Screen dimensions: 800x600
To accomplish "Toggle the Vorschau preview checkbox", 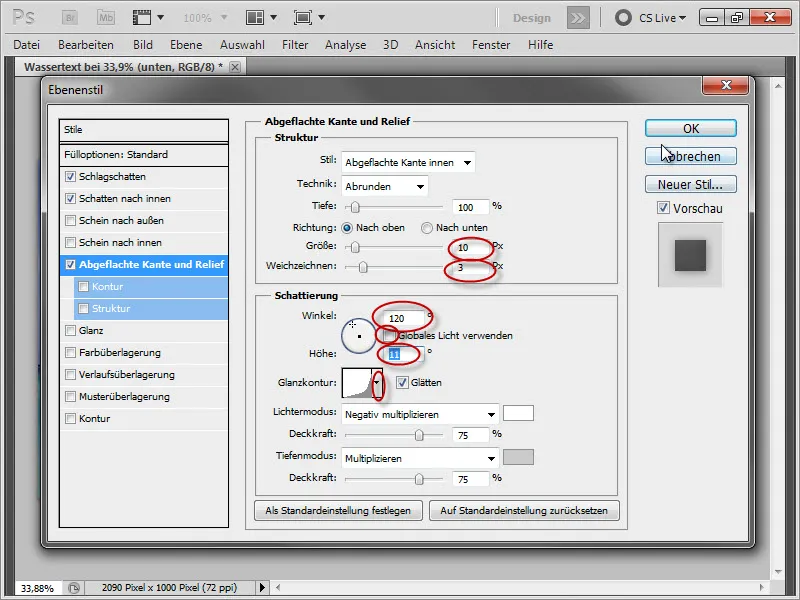I will pos(663,208).
